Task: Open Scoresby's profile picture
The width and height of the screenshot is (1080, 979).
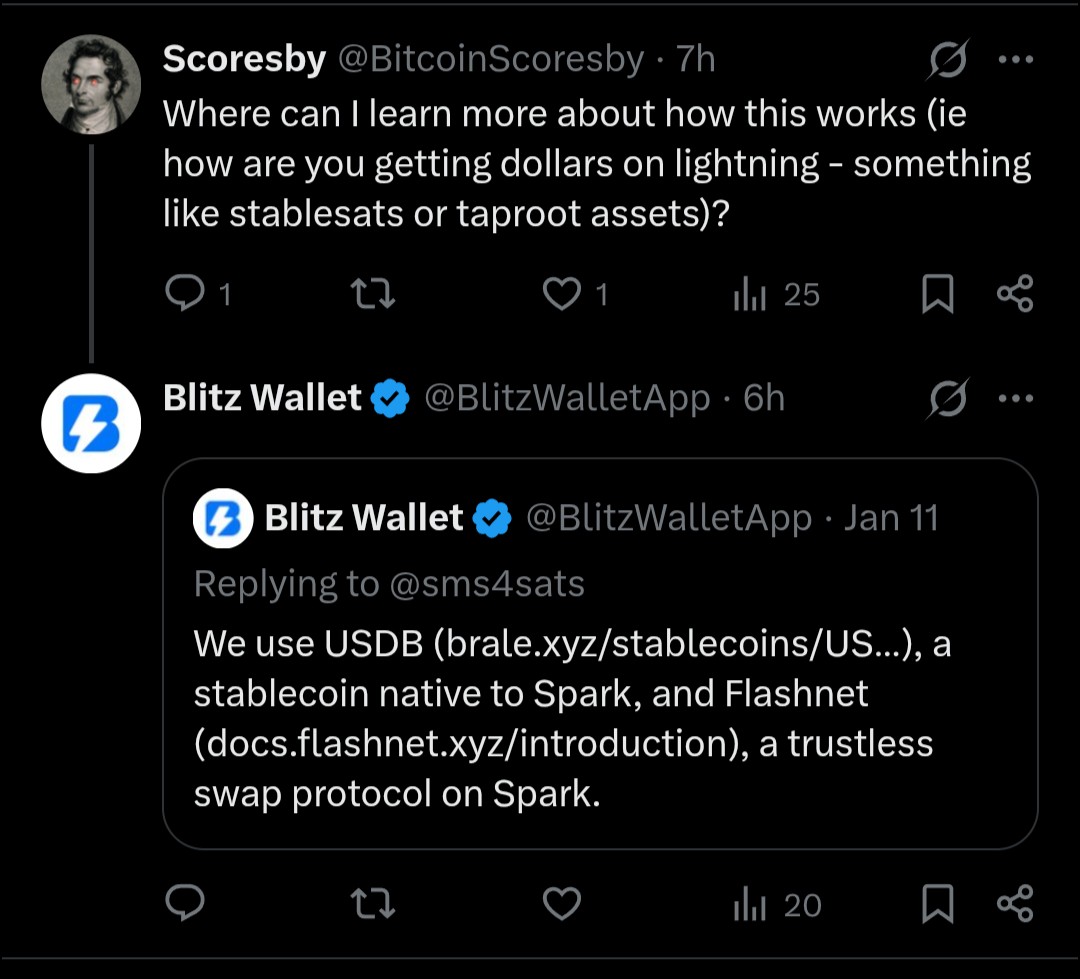Action: coord(90,85)
